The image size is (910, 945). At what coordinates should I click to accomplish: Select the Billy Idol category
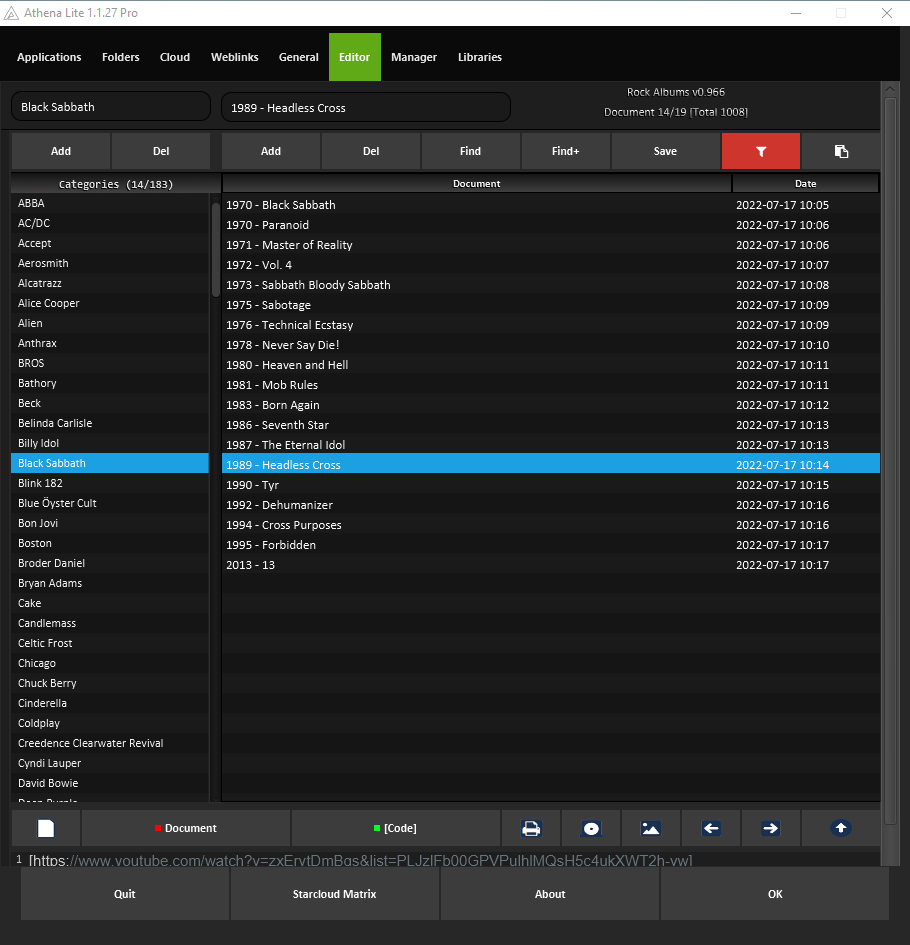[110, 443]
